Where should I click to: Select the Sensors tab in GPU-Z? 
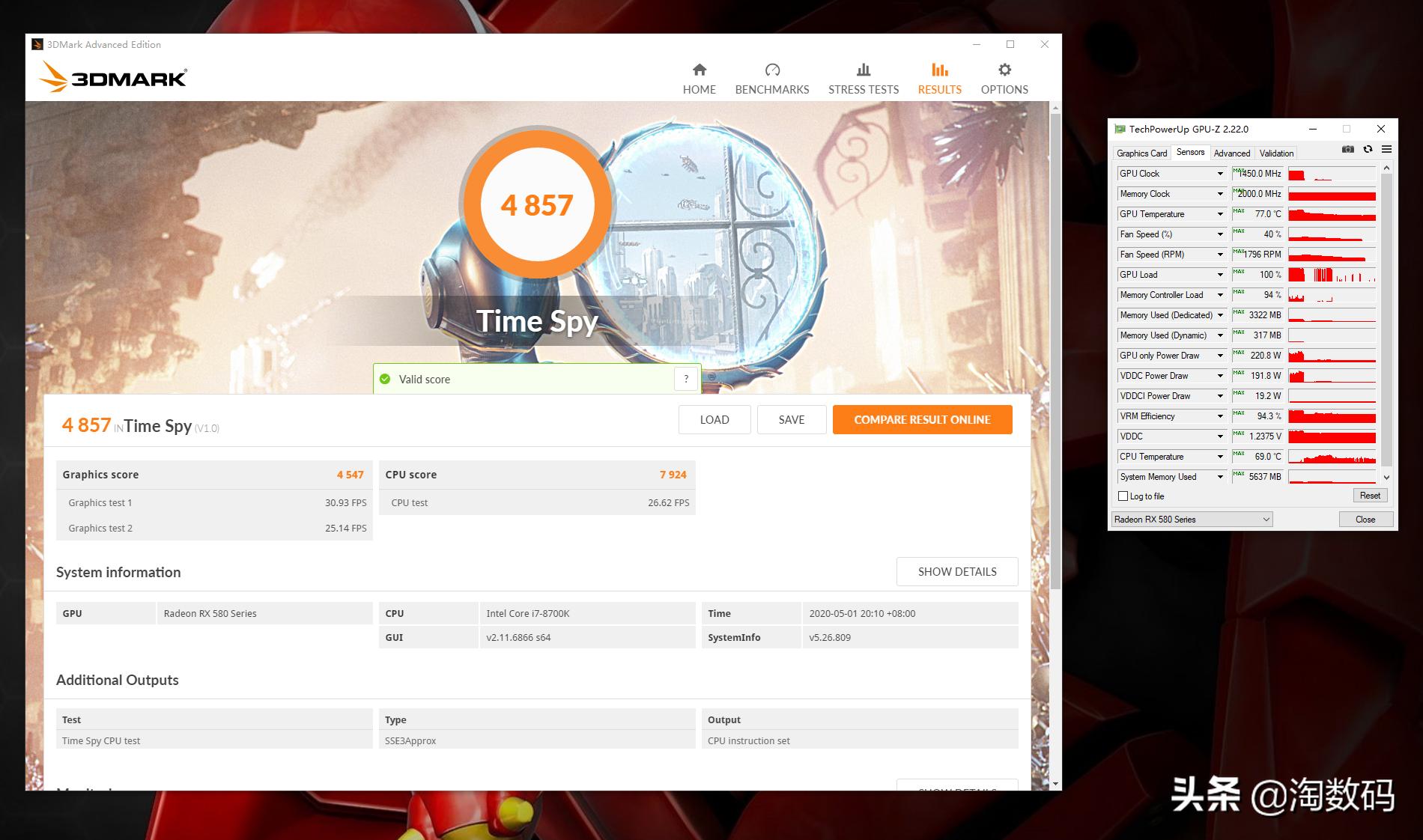point(1190,152)
